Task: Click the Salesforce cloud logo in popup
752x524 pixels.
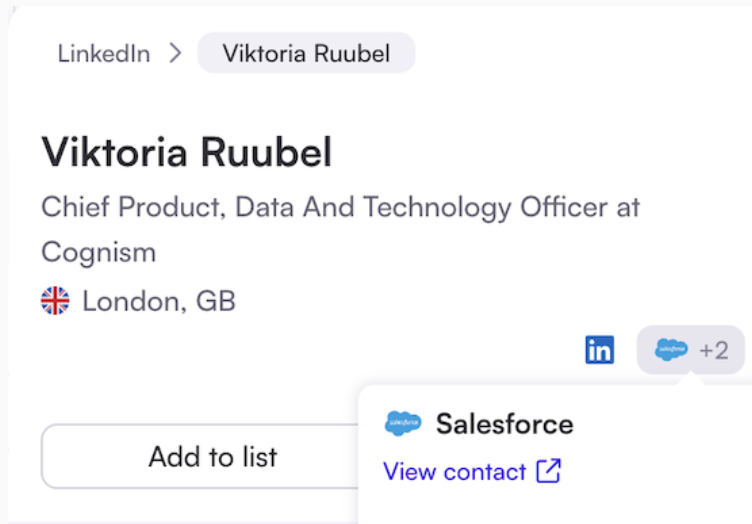Action: click(403, 424)
